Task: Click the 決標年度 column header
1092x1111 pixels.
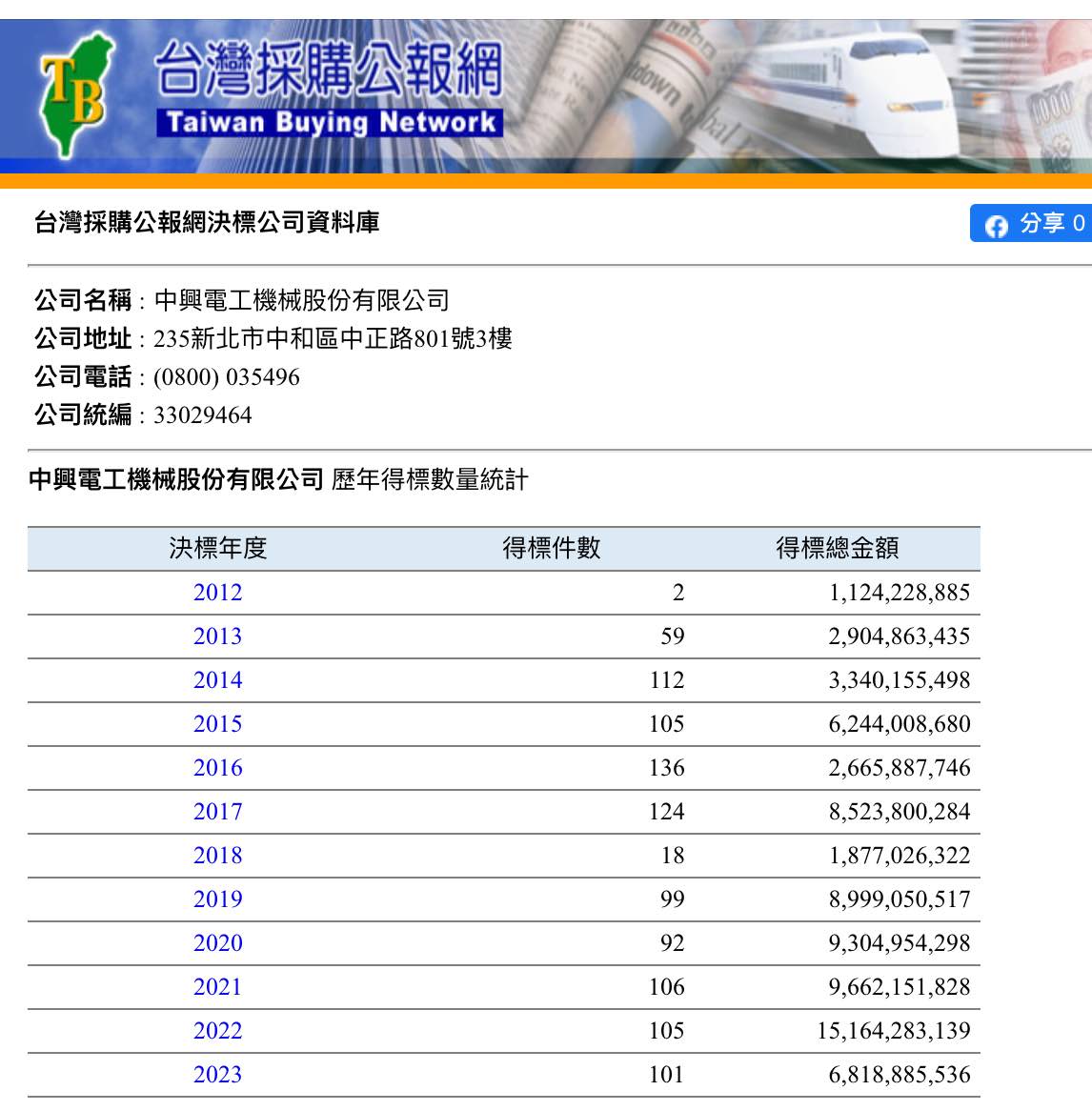Action: [x=217, y=549]
